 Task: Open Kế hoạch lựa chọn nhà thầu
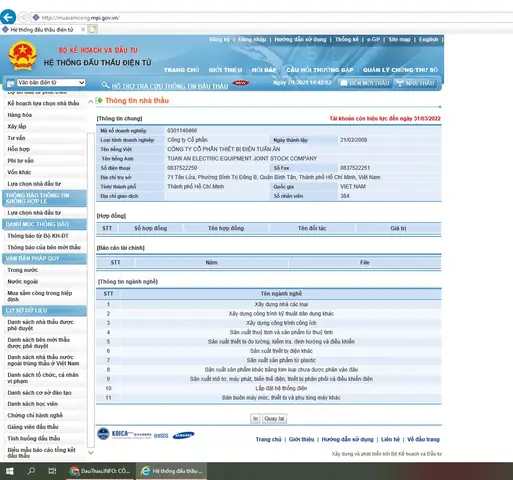(x=43, y=103)
